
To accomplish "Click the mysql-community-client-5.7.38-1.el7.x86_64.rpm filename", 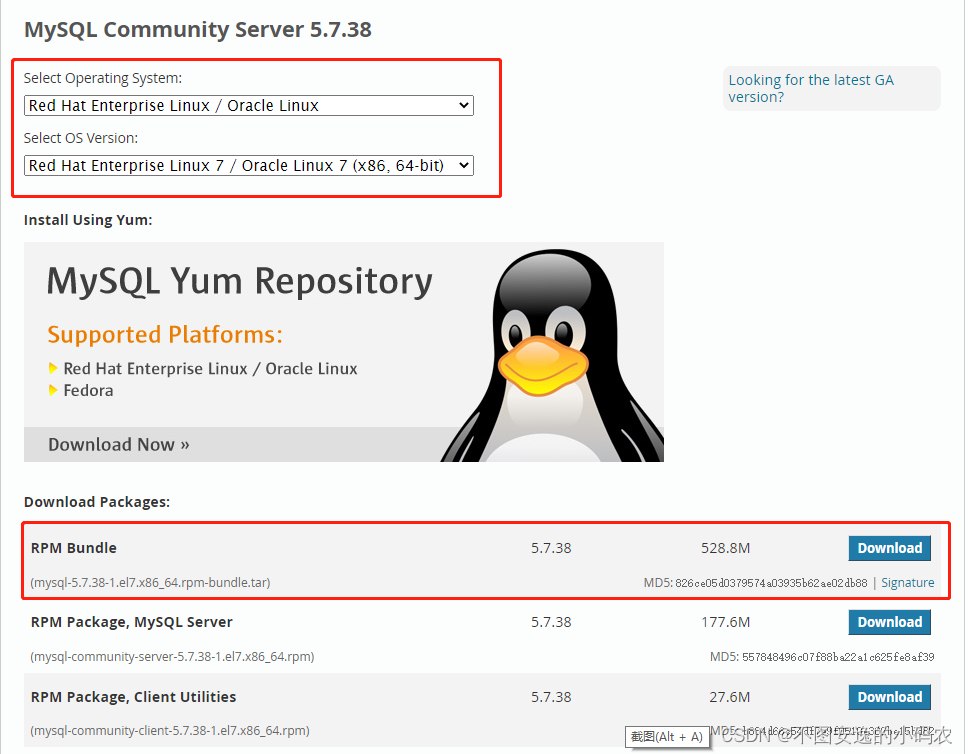I will tap(170, 731).
